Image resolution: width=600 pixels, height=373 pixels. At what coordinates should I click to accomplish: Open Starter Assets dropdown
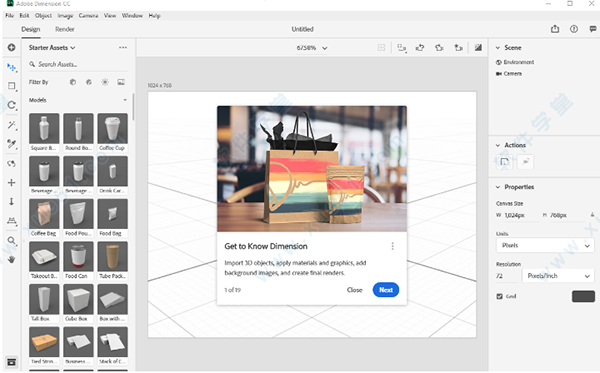52,47
